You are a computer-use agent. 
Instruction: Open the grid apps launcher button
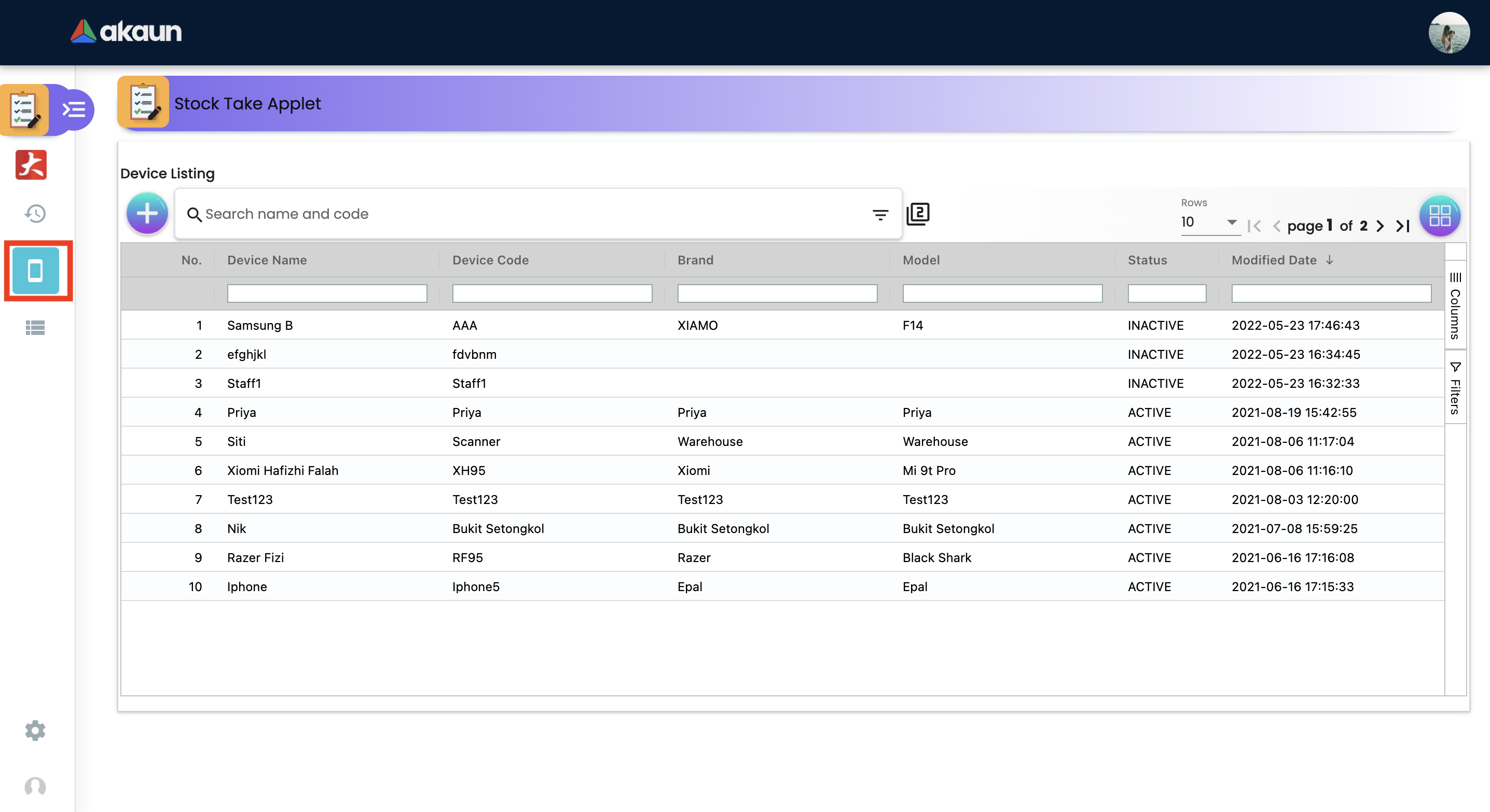coord(1440,216)
